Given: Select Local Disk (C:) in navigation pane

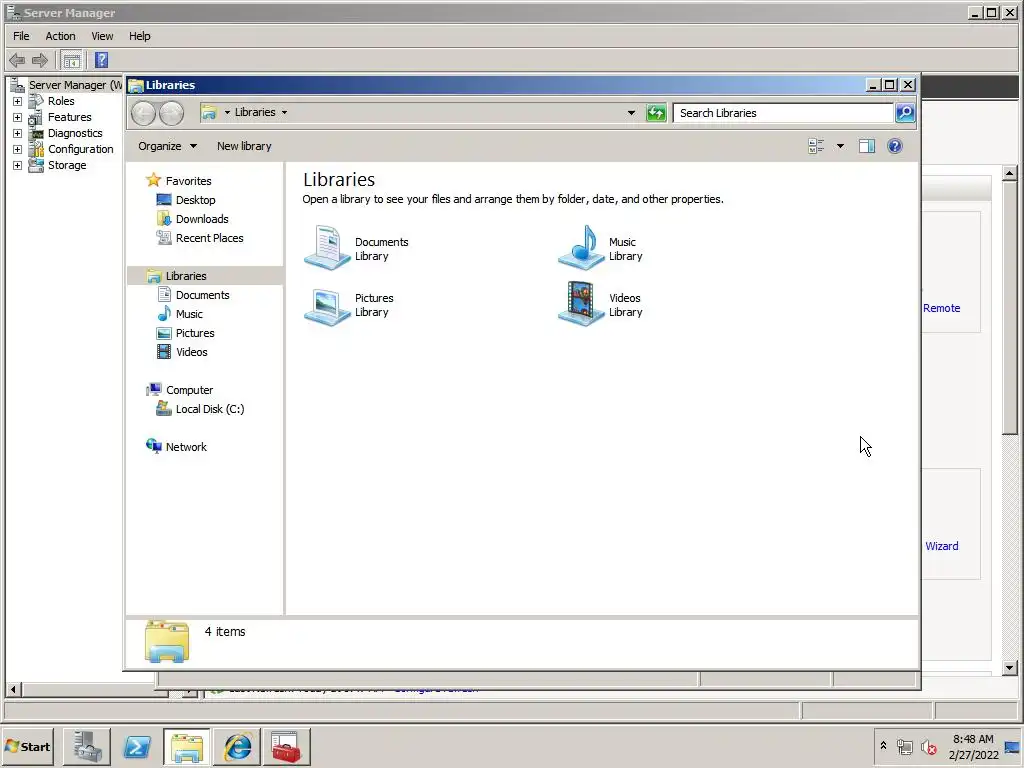Looking at the screenshot, I should [x=210, y=409].
